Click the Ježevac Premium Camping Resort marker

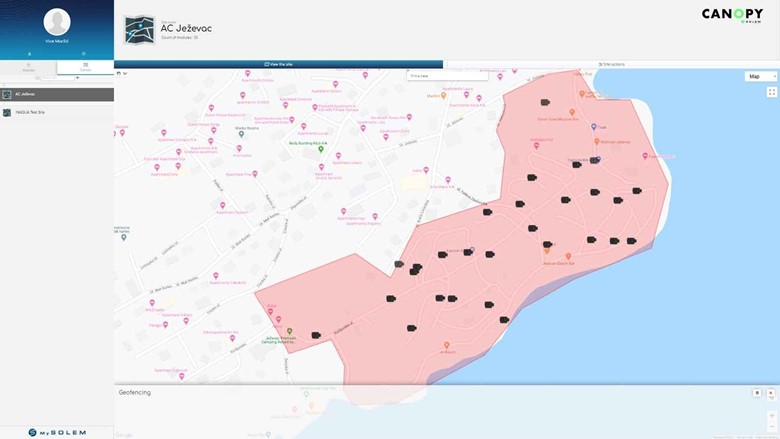click(x=290, y=331)
